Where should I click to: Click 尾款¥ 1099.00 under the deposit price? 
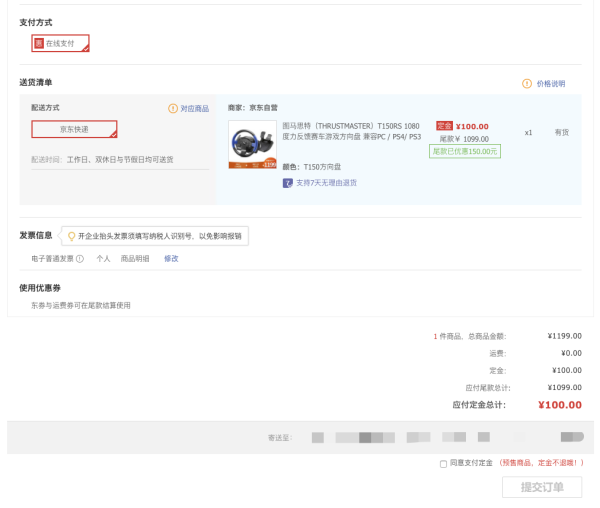(464, 139)
